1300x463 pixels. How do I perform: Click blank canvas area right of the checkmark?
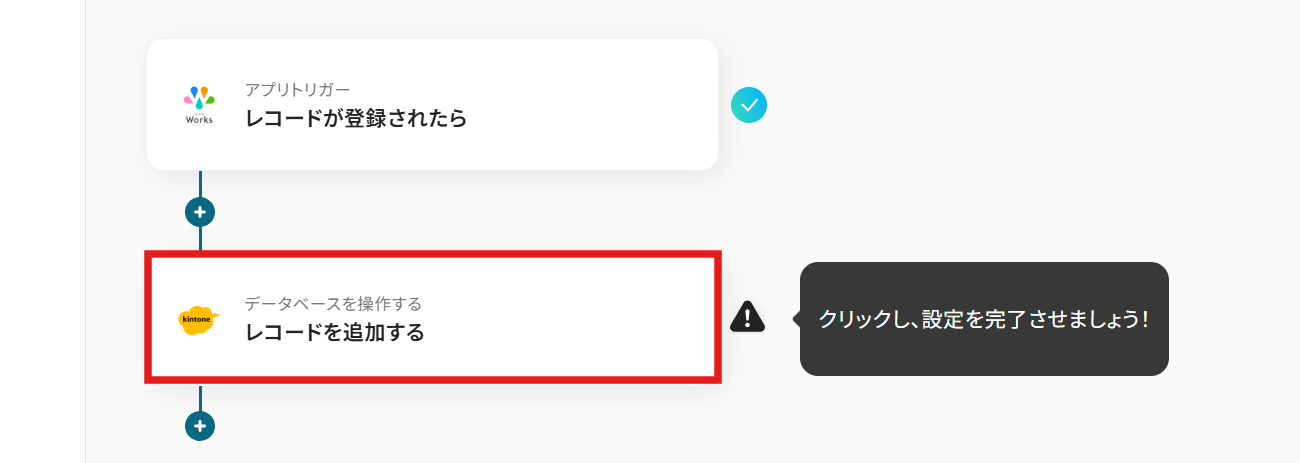(x=1000, y=104)
